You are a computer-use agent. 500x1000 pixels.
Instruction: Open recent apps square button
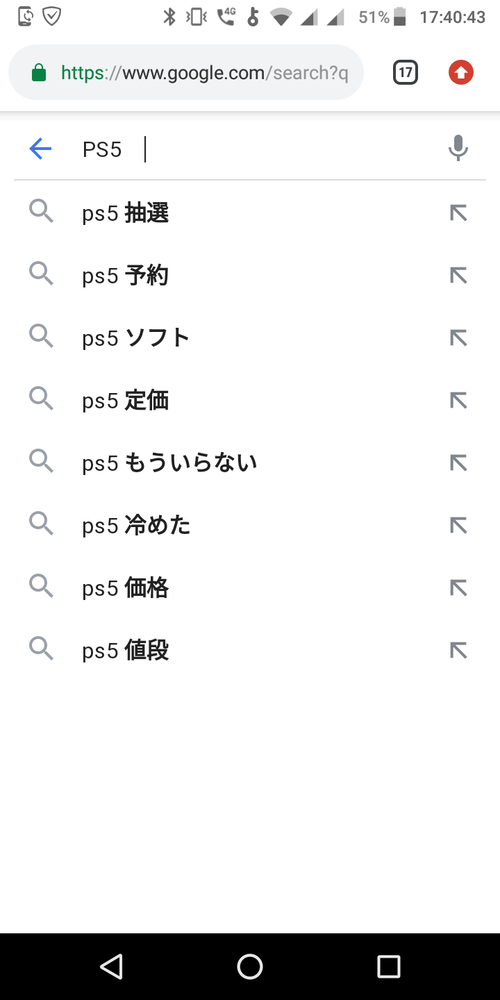(388, 967)
